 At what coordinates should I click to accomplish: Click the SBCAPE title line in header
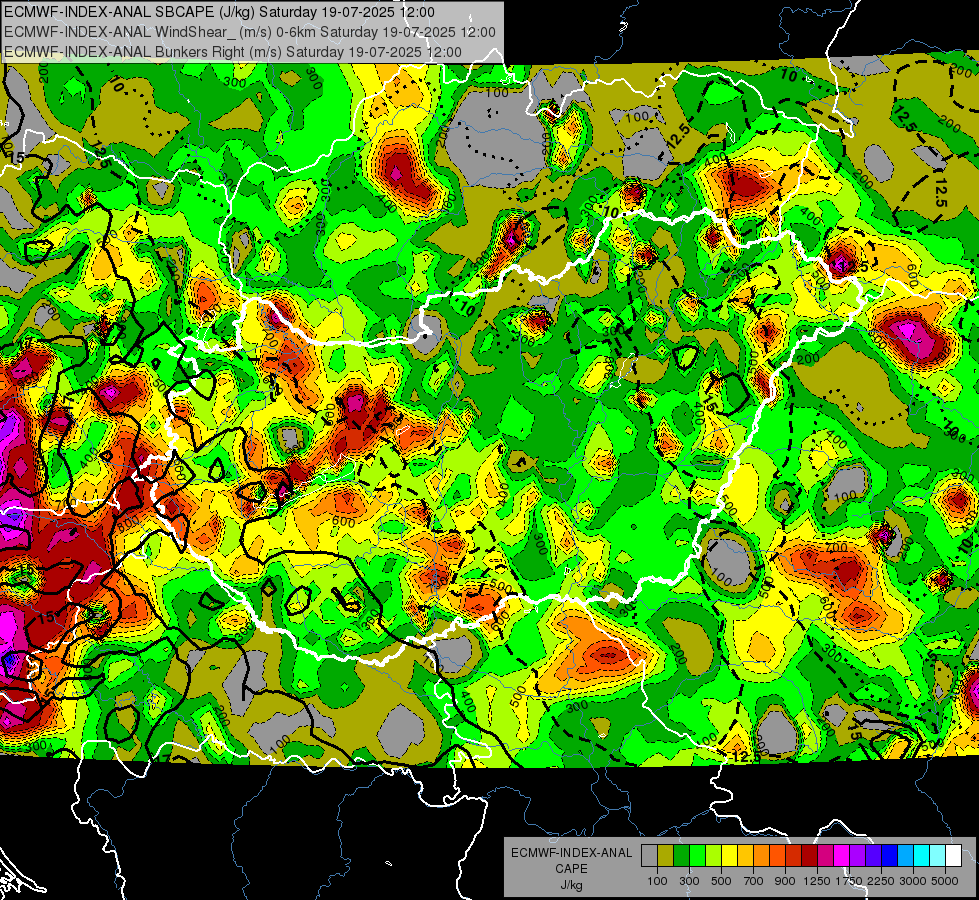pyautogui.click(x=219, y=12)
